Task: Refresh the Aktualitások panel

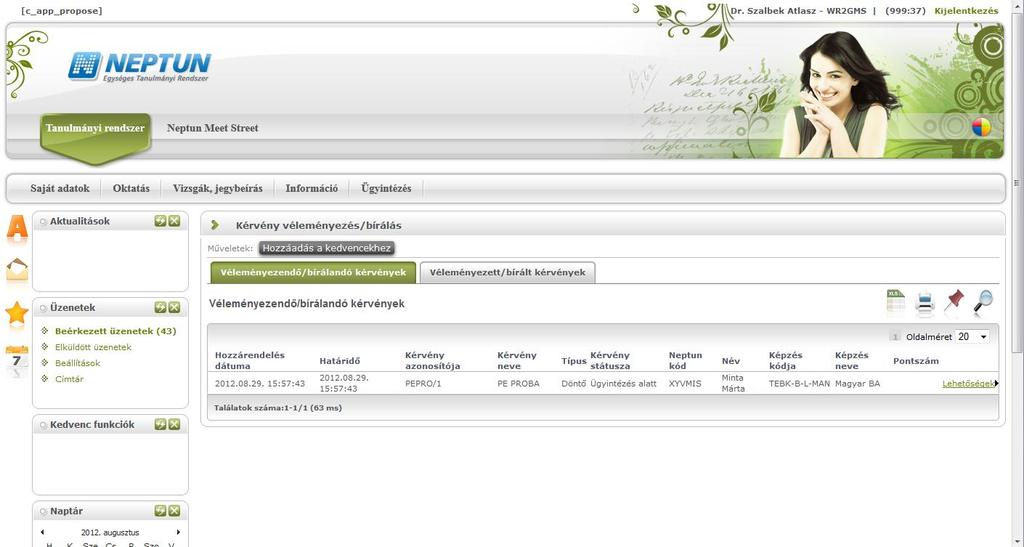Action: coord(160,221)
